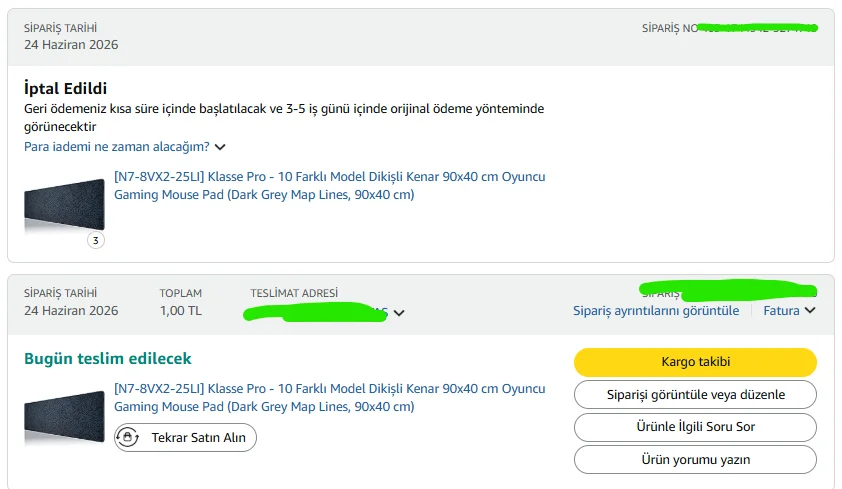Click mouse pad thumbnail in today's delivery

(x=64, y=417)
